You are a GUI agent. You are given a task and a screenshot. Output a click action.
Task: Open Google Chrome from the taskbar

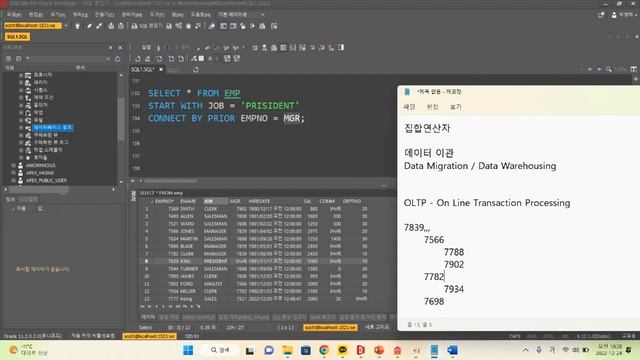click(x=324, y=350)
